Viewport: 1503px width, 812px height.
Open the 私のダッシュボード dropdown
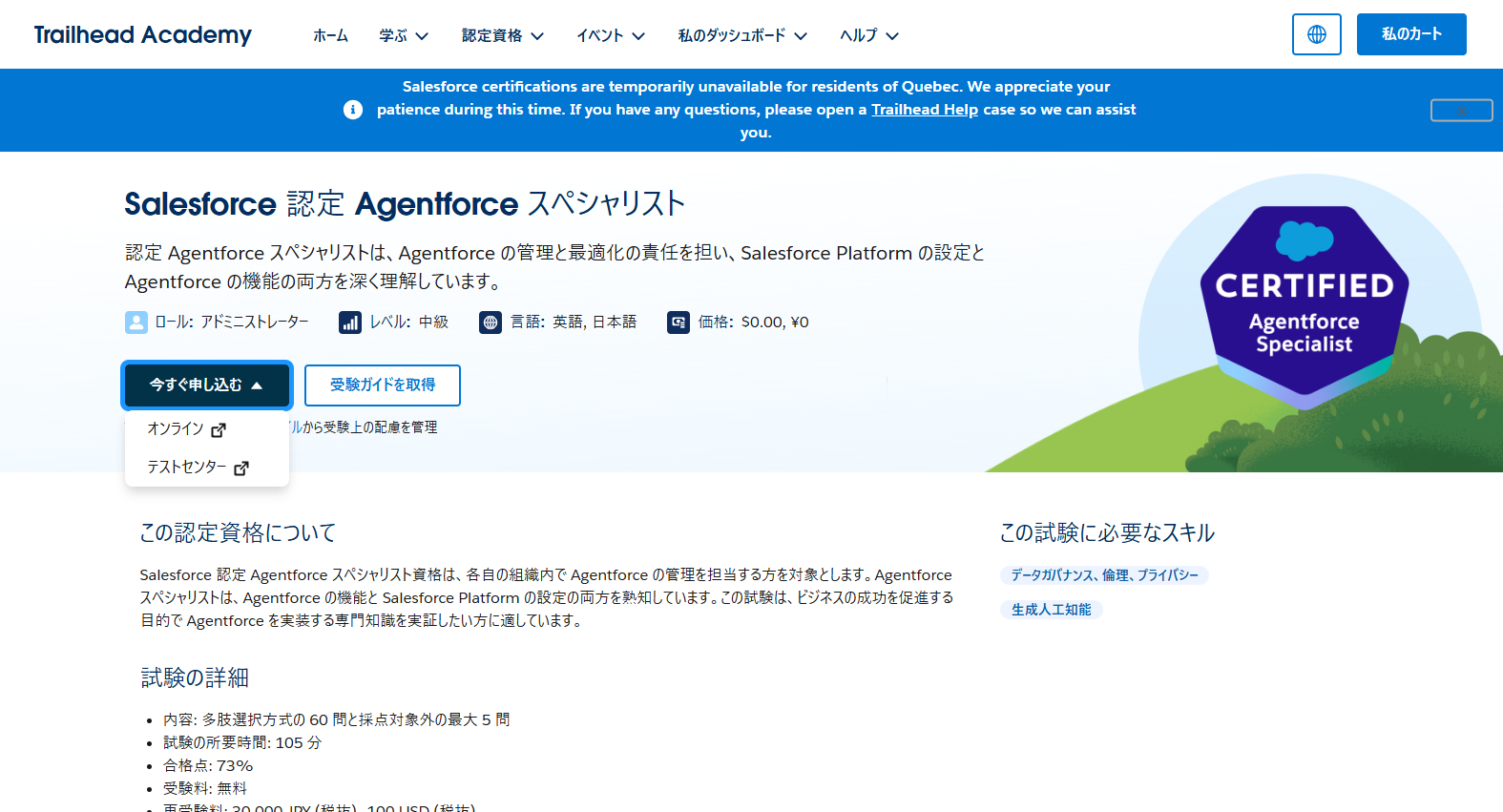[742, 35]
